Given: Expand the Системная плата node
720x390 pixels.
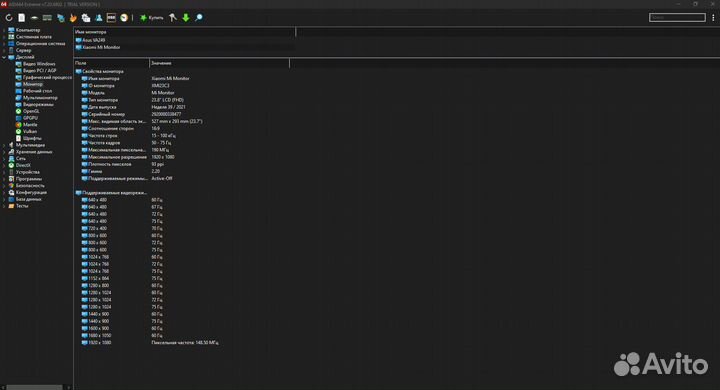Looking at the screenshot, I should pyautogui.click(x=4, y=37).
